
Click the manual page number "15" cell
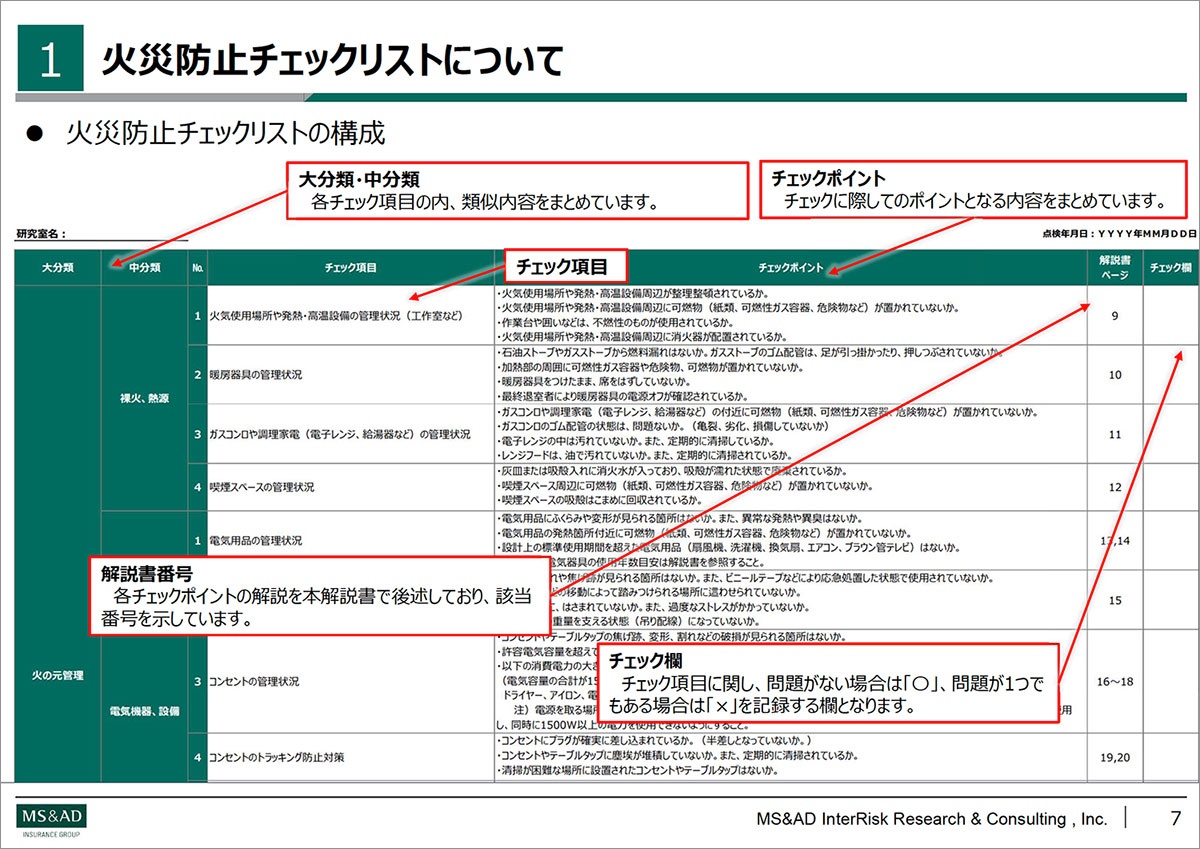1115,601
